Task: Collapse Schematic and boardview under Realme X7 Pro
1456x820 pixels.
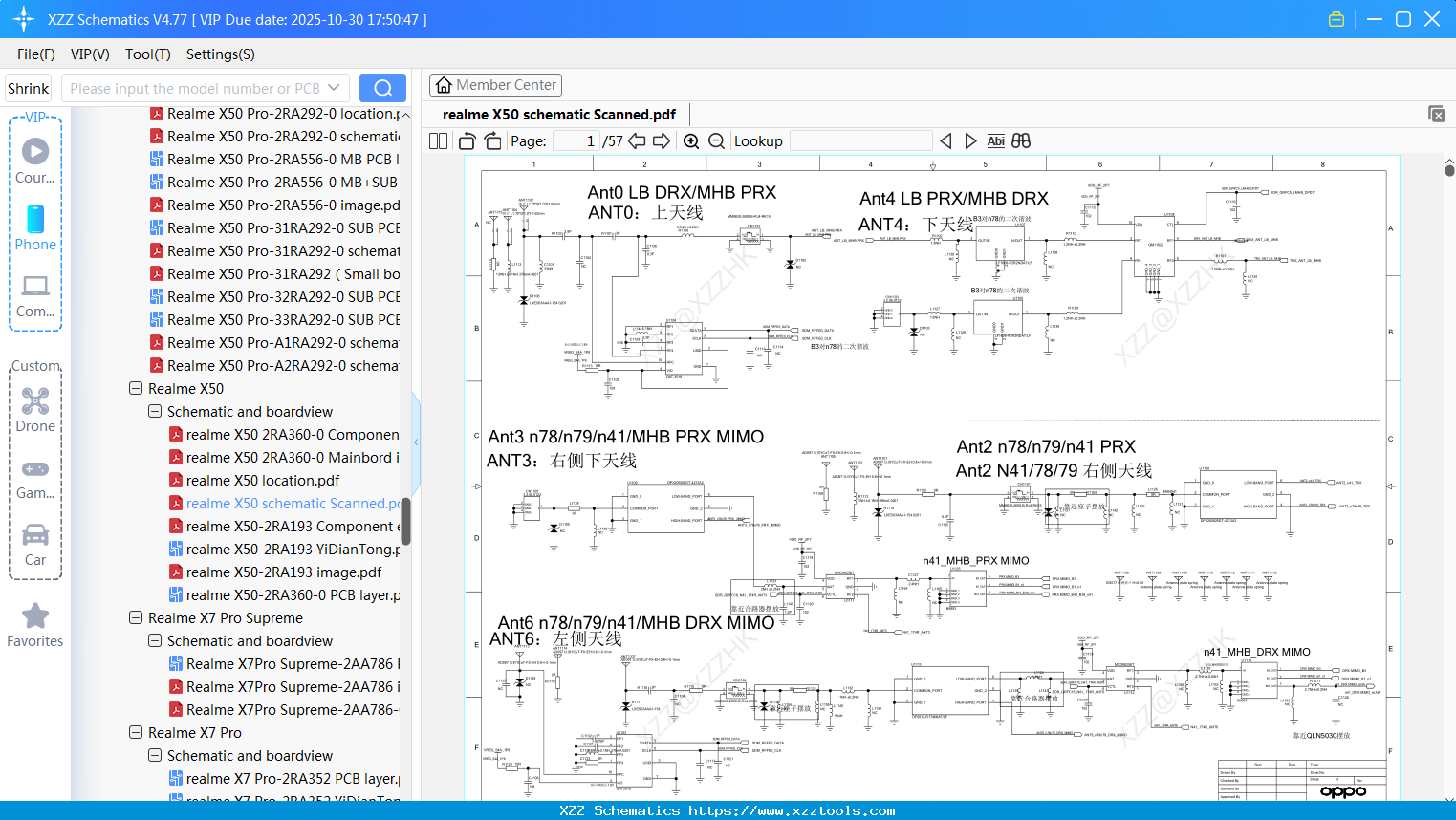Action: pos(154,755)
